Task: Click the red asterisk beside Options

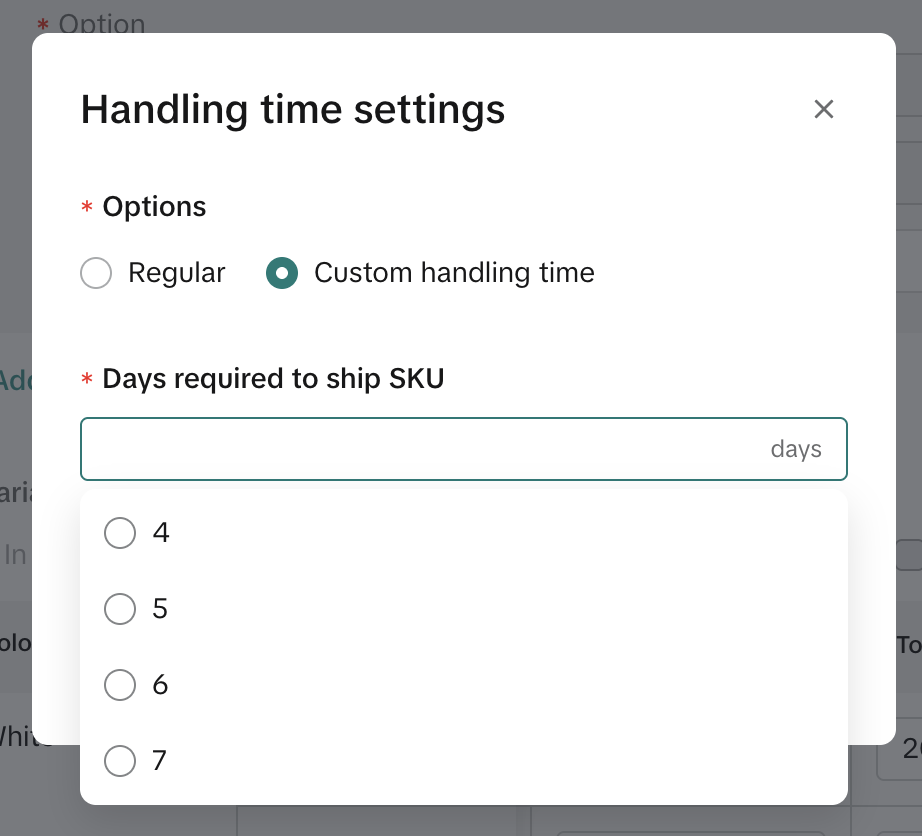Action: (86, 208)
